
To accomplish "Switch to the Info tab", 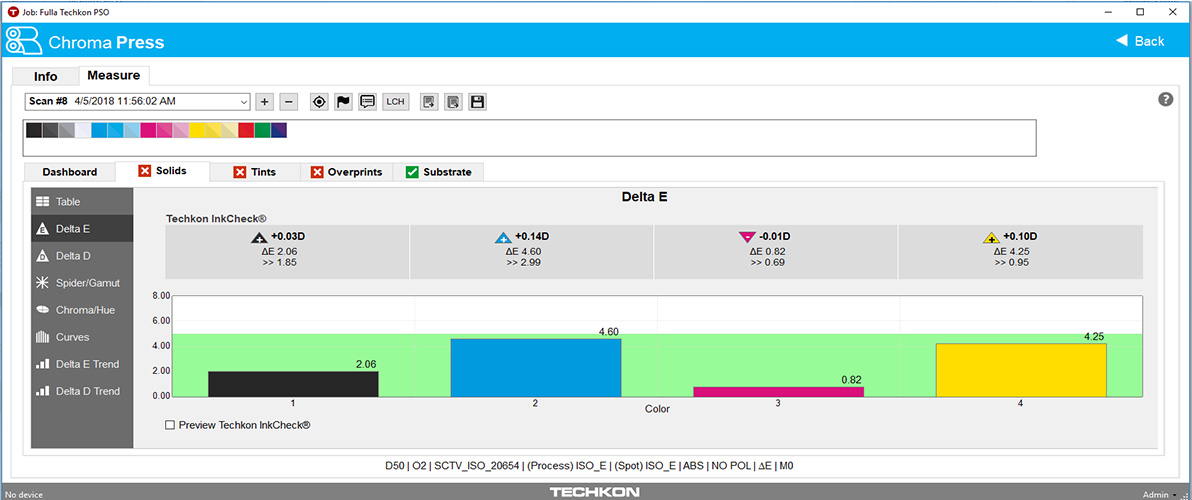I will point(46,77).
